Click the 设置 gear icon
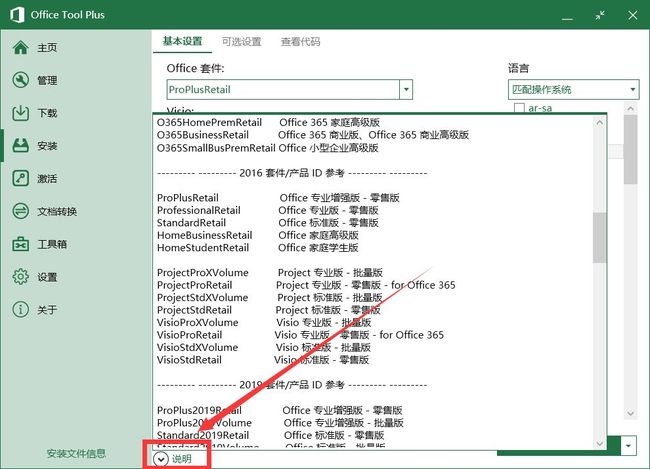650x469 pixels. (20, 277)
